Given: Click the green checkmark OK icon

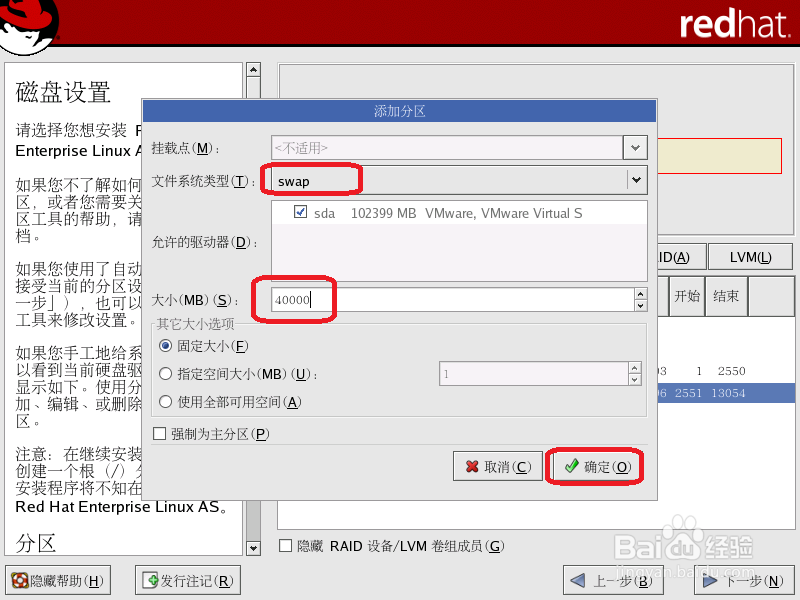Looking at the screenshot, I should [571, 465].
